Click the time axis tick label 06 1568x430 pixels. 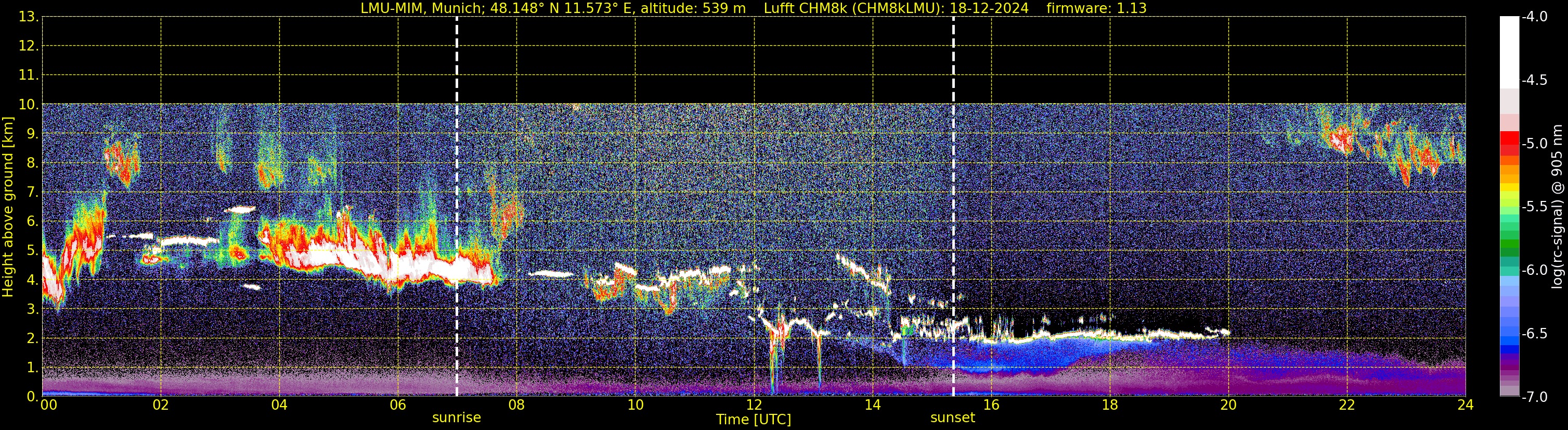(x=398, y=405)
